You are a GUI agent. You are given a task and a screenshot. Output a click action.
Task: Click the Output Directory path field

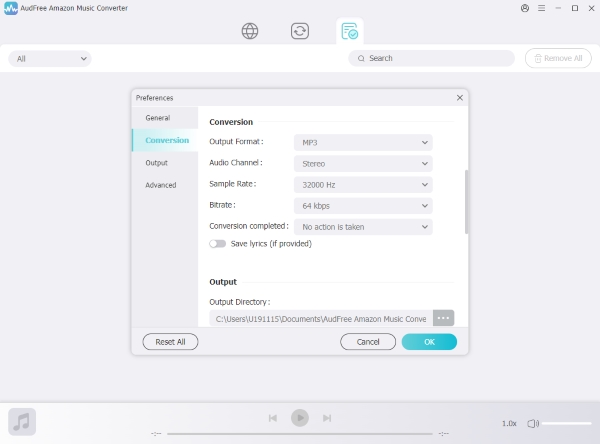click(321, 318)
